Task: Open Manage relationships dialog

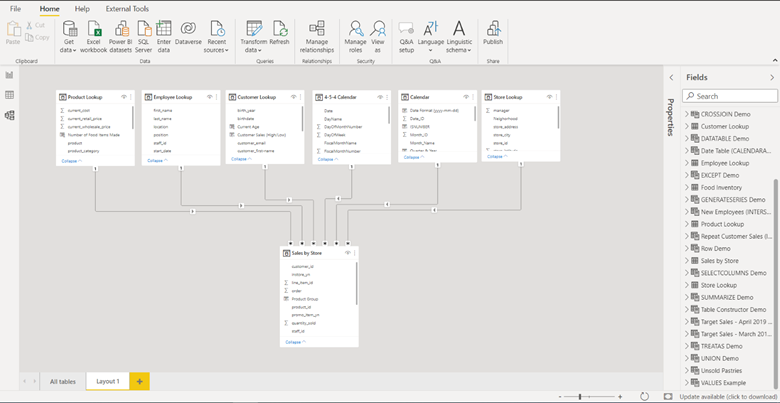Action: (x=317, y=37)
